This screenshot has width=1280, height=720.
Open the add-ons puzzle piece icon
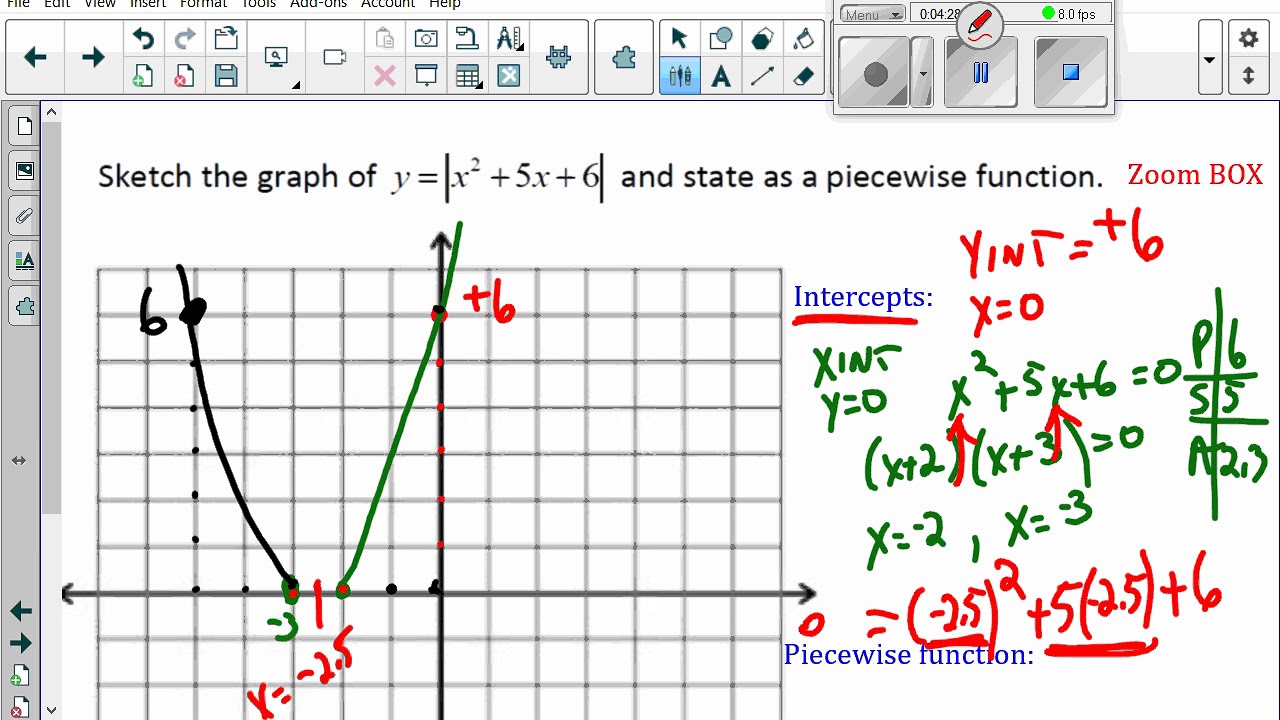click(x=624, y=58)
